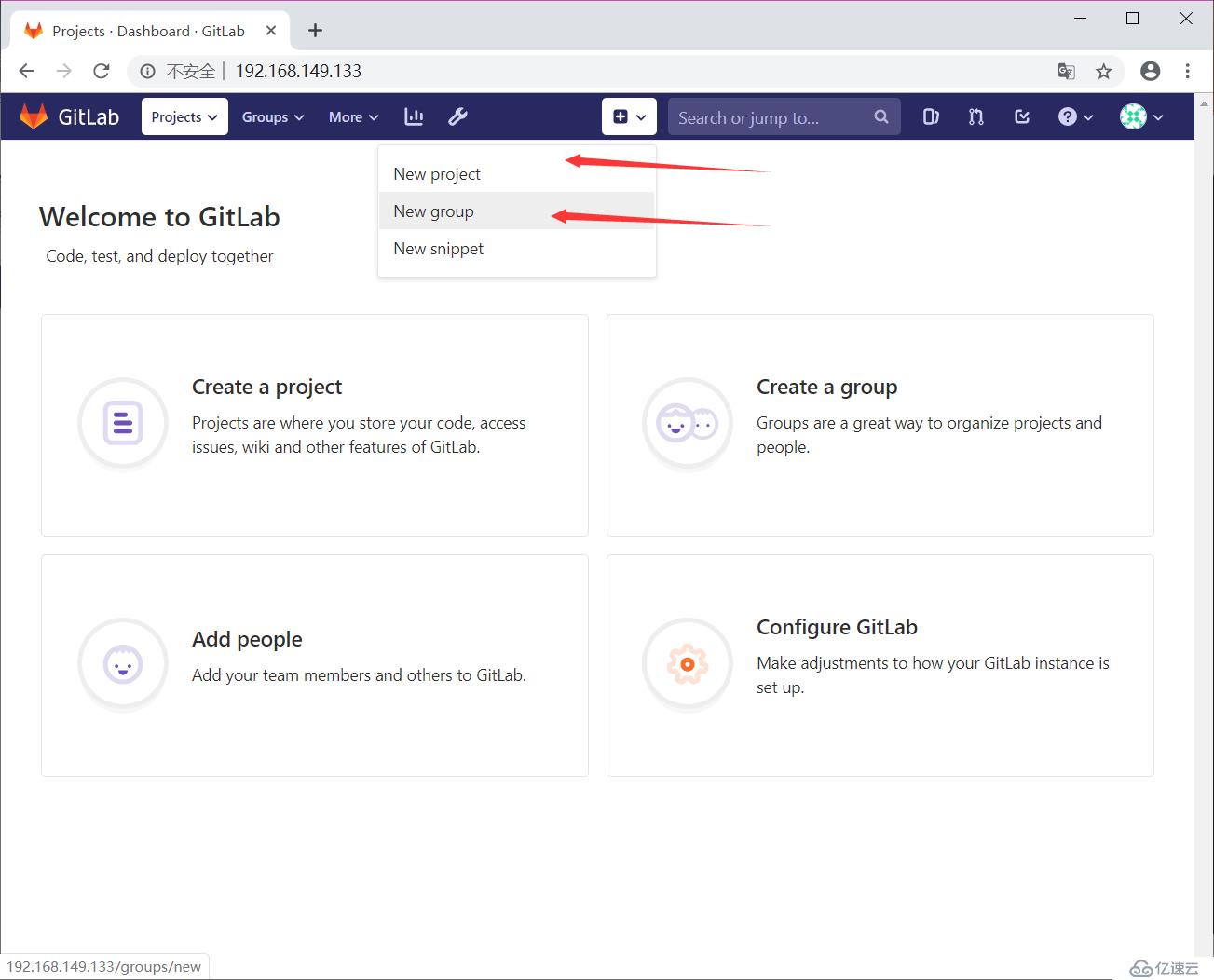Screen dimensions: 1214x980
Task: Open the Chrome profile icon
Action: (x=1151, y=71)
